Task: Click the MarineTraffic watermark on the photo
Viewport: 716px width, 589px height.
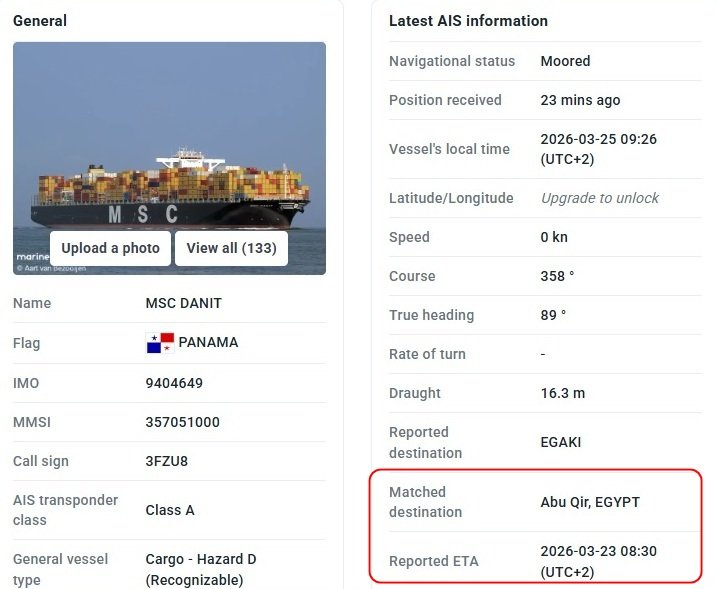Action: click(30, 257)
